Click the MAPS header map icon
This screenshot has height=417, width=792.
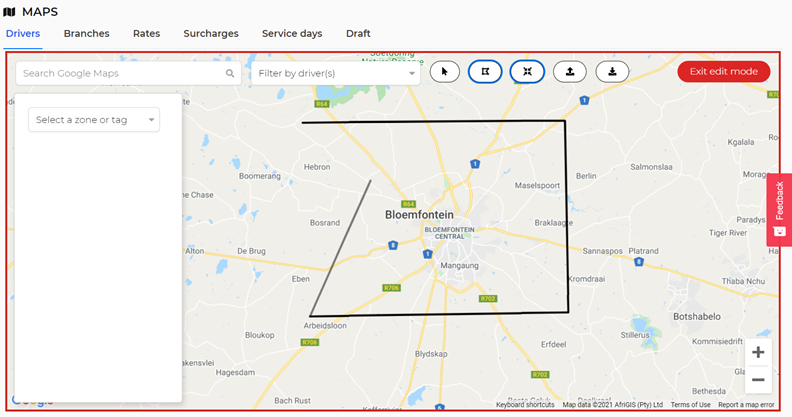point(9,12)
